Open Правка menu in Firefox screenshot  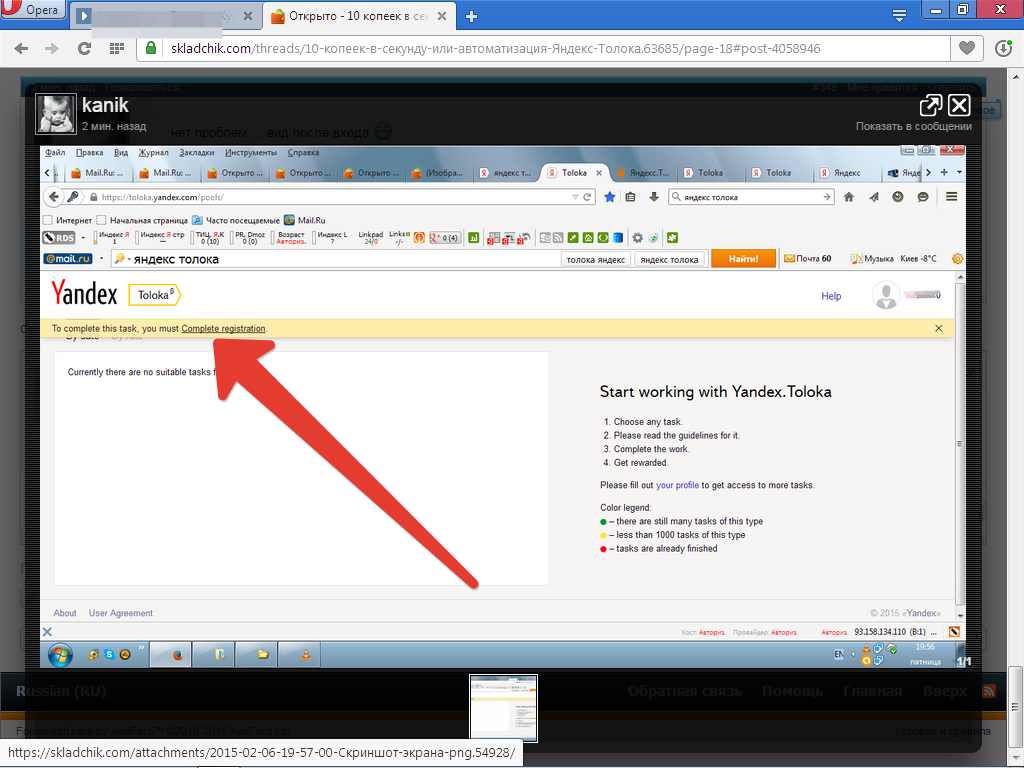pos(89,152)
